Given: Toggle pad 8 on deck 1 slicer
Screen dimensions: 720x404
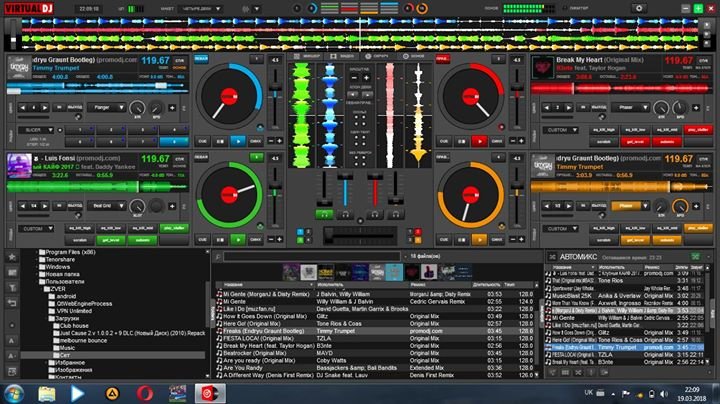Looking at the screenshot, I should [176, 141].
